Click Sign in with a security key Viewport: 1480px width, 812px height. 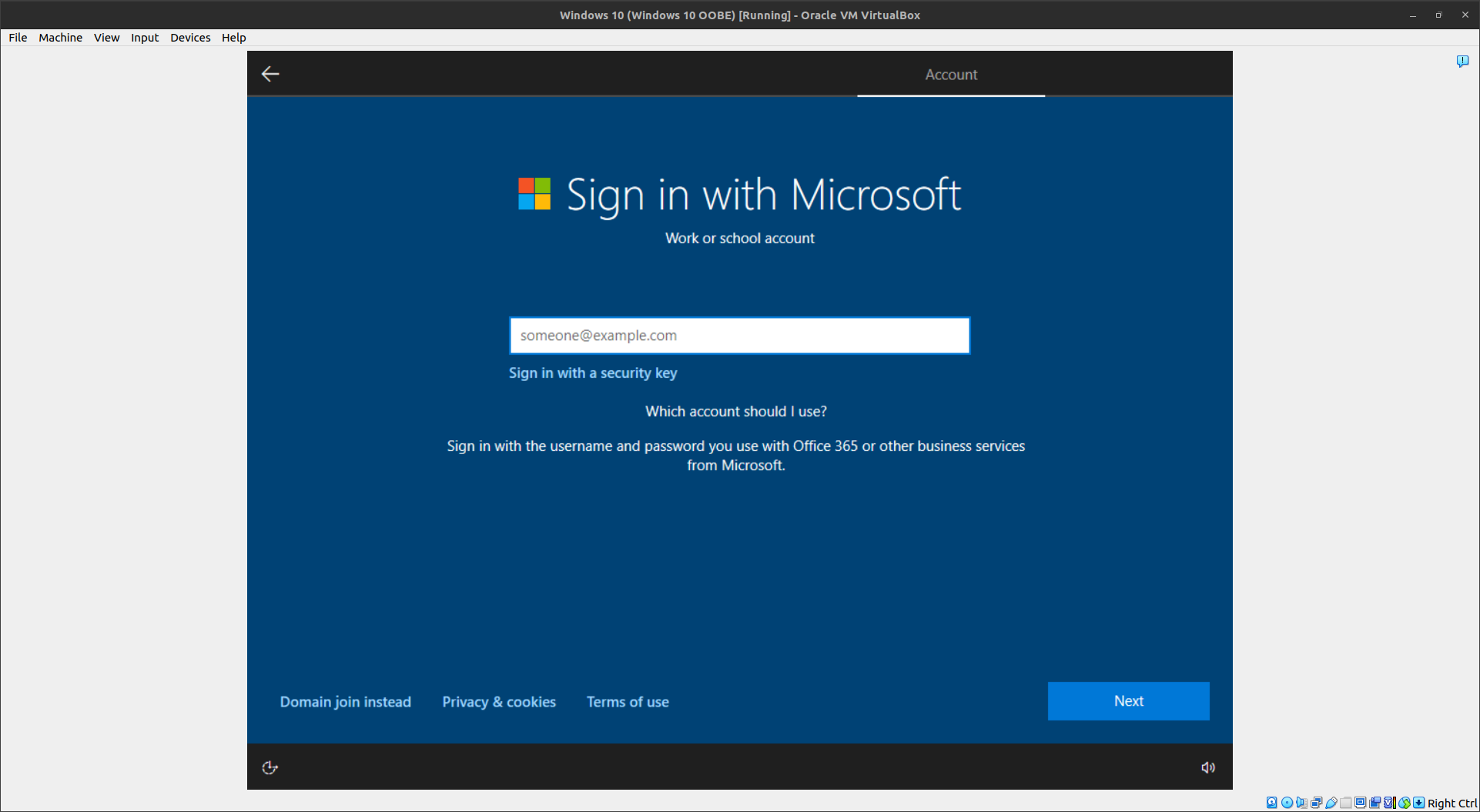[593, 373]
